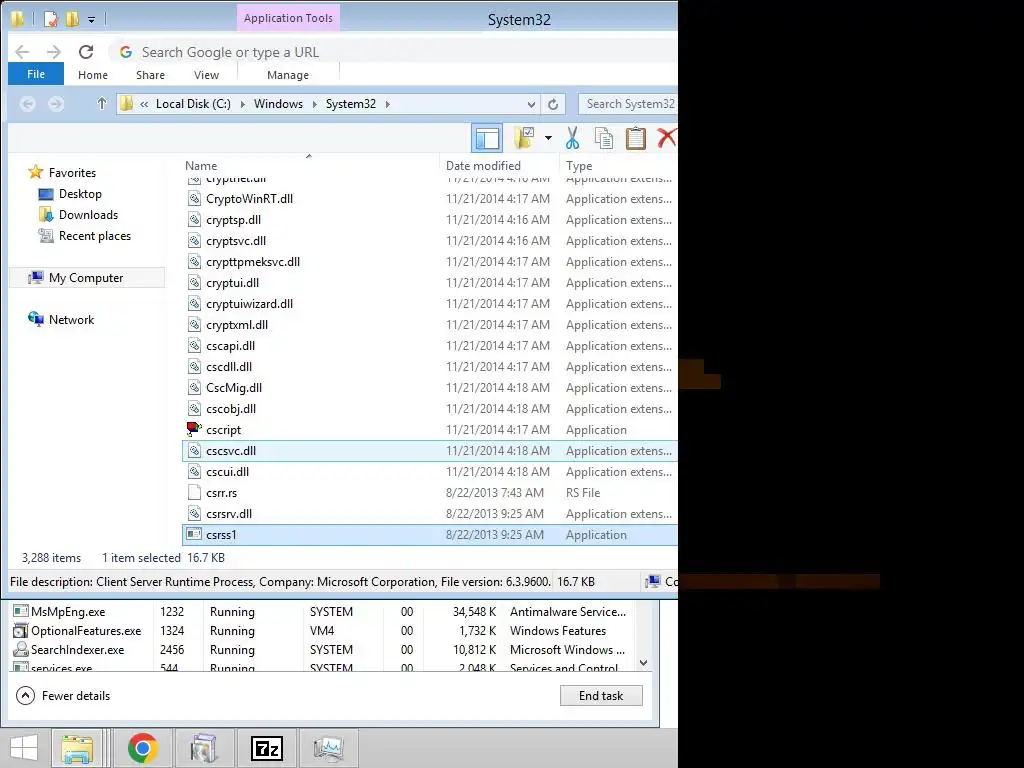Viewport: 1024px width, 768px height.
Task: Click the Task Manager scroll-down arrow
Action: point(643,663)
